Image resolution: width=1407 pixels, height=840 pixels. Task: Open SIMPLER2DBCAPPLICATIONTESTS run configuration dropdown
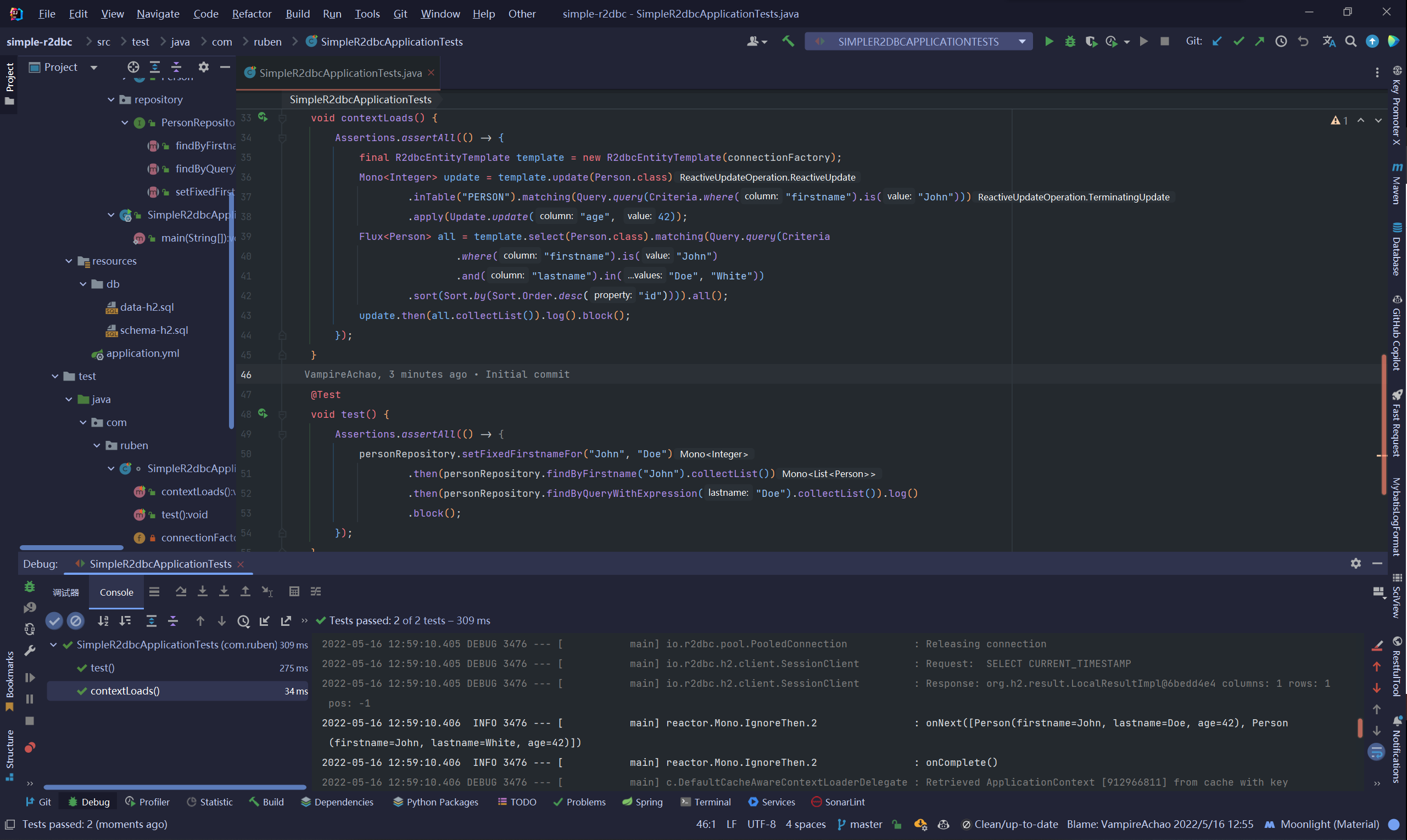point(918,41)
